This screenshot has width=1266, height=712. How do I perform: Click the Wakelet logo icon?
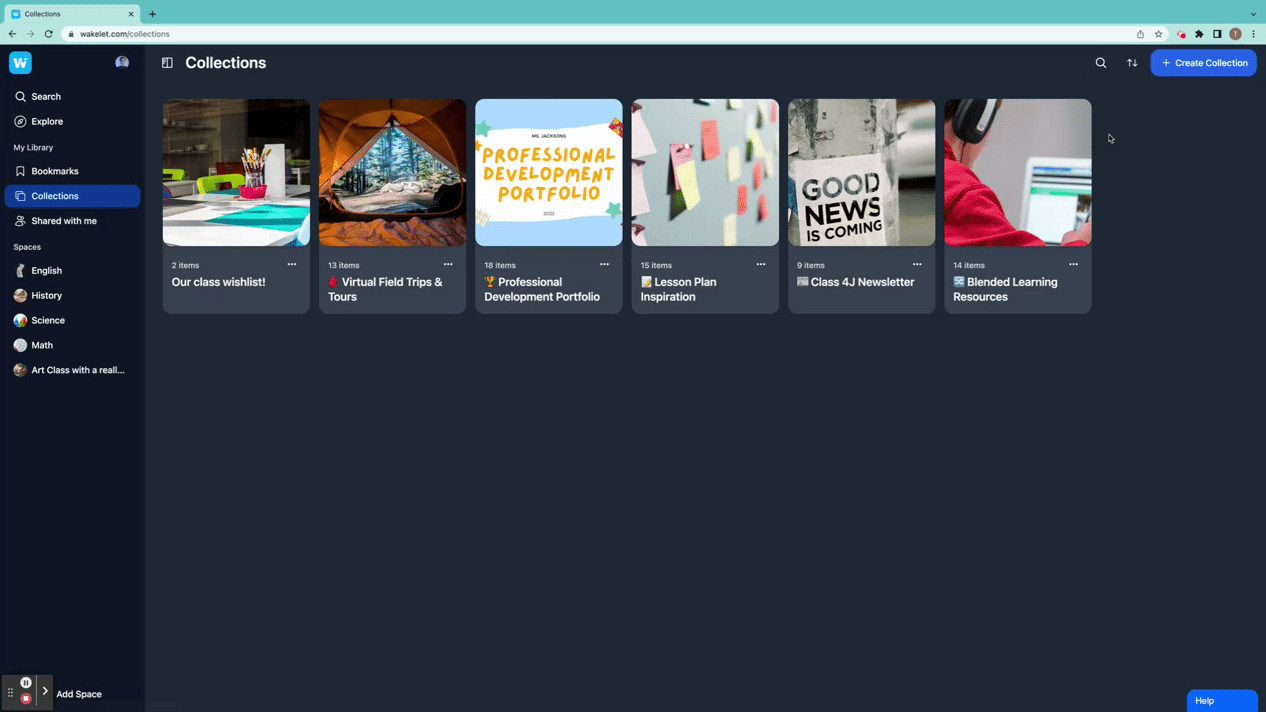(20, 62)
